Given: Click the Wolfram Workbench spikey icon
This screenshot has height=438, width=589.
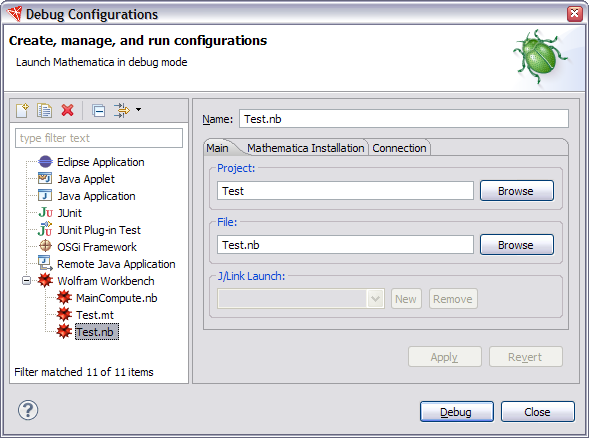Looking at the screenshot, I should click(x=45, y=280).
